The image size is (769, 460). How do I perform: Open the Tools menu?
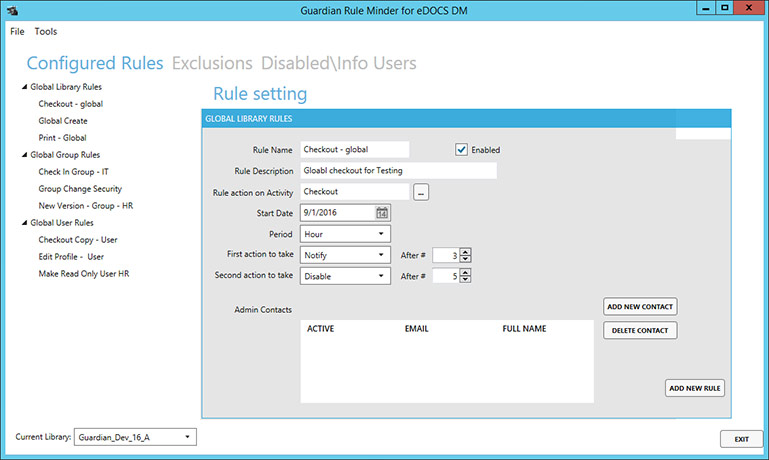click(46, 31)
